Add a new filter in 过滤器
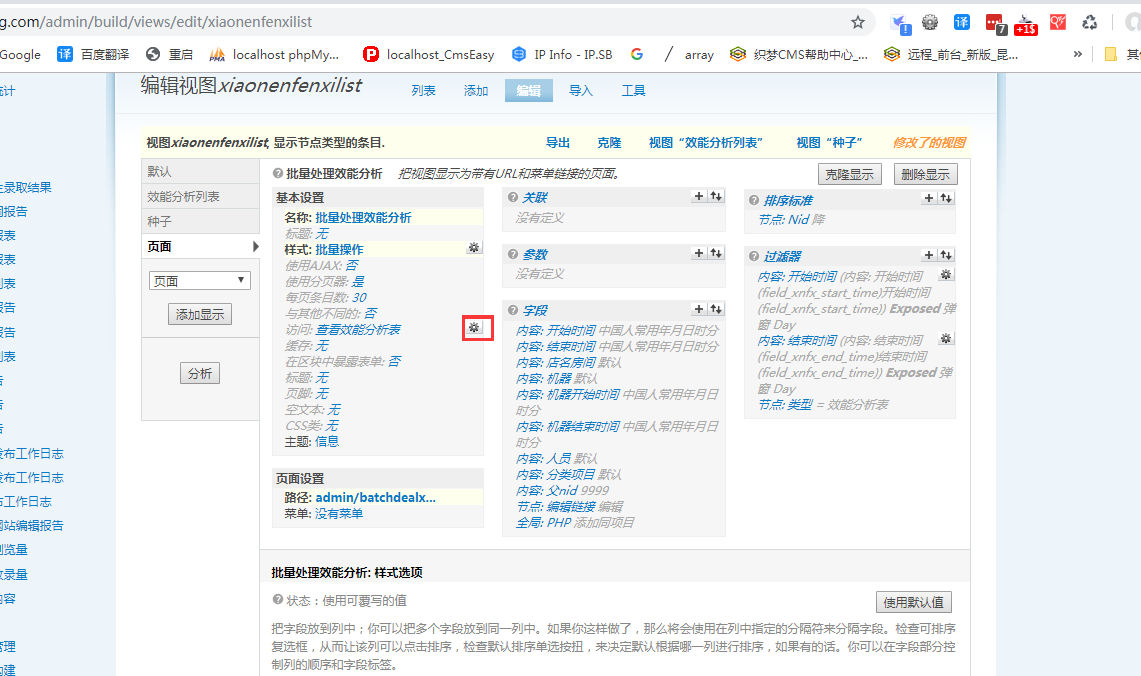This screenshot has width=1141, height=676. click(929, 256)
